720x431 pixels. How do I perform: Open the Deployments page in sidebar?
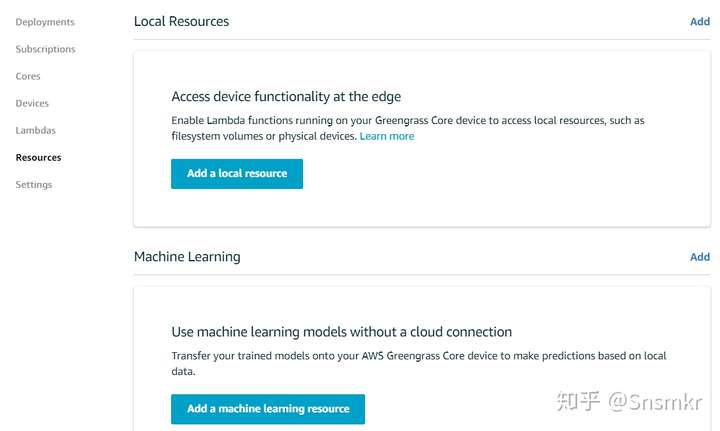45,22
